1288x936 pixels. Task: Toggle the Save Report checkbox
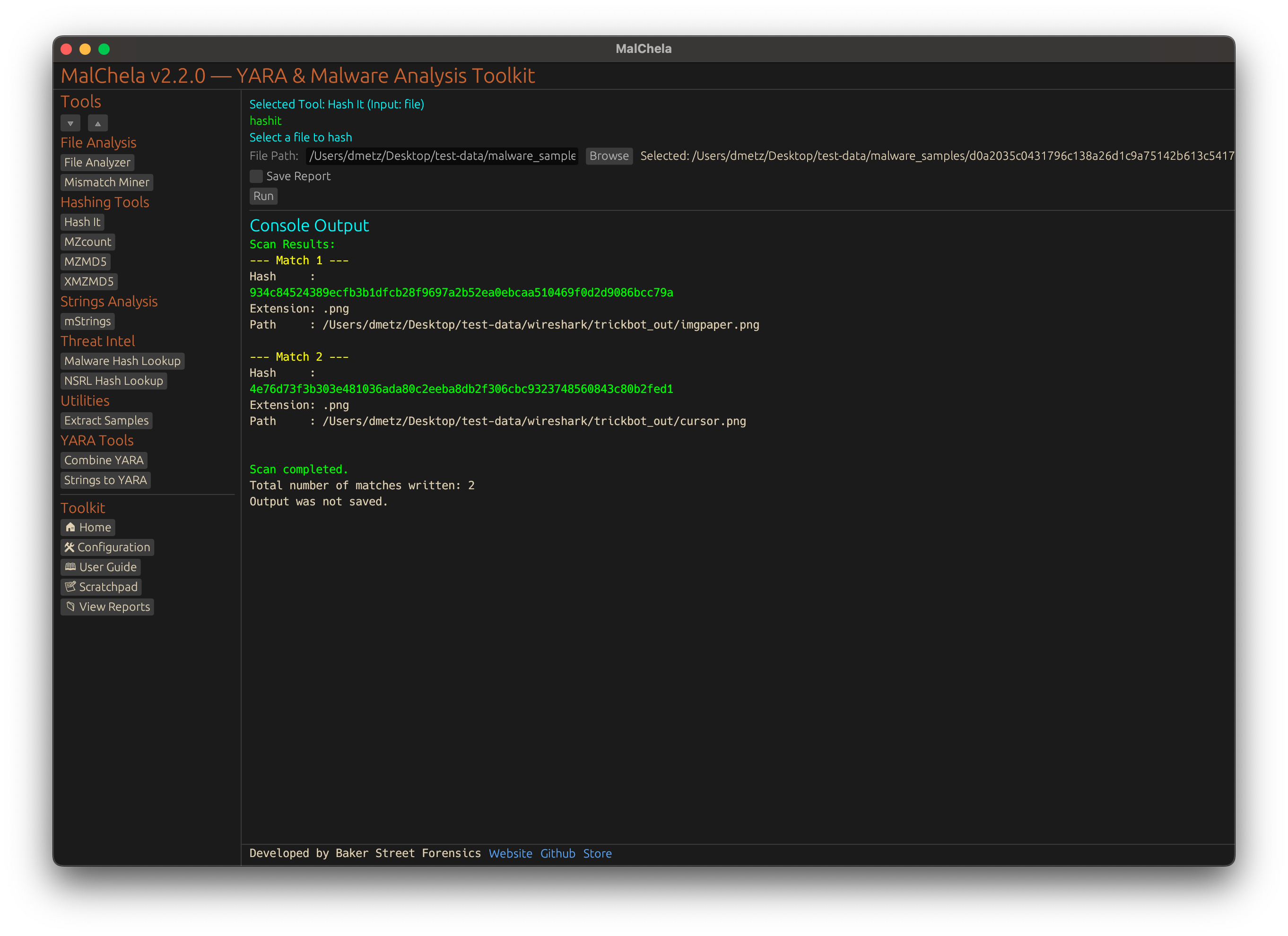click(256, 176)
